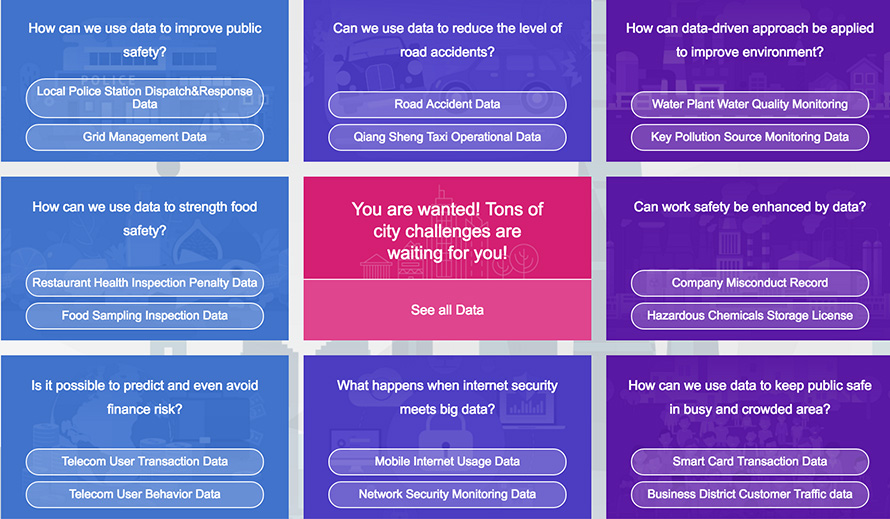890x519 pixels.
Task: Click the internet security big data heading
Action: (447, 397)
